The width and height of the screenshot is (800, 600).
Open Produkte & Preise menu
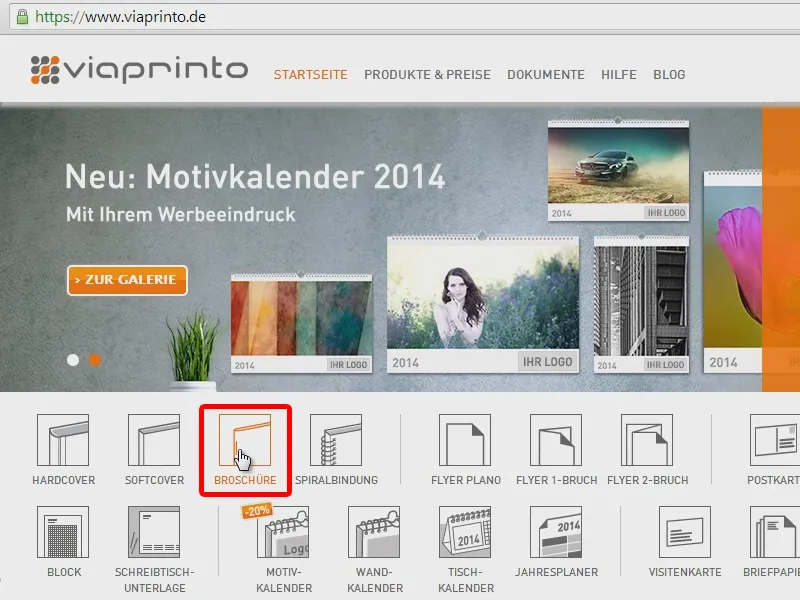pos(427,74)
